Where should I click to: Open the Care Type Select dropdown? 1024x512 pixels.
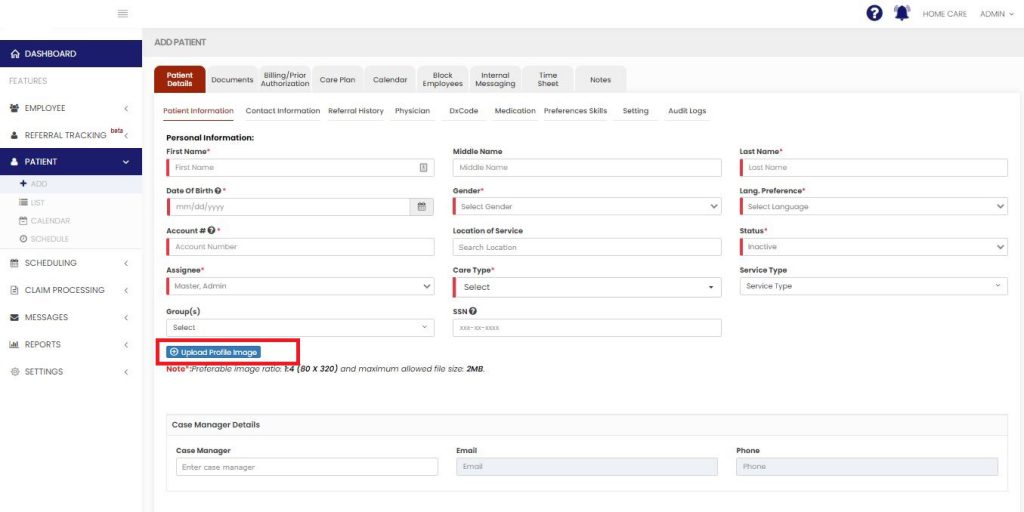coord(587,287)
